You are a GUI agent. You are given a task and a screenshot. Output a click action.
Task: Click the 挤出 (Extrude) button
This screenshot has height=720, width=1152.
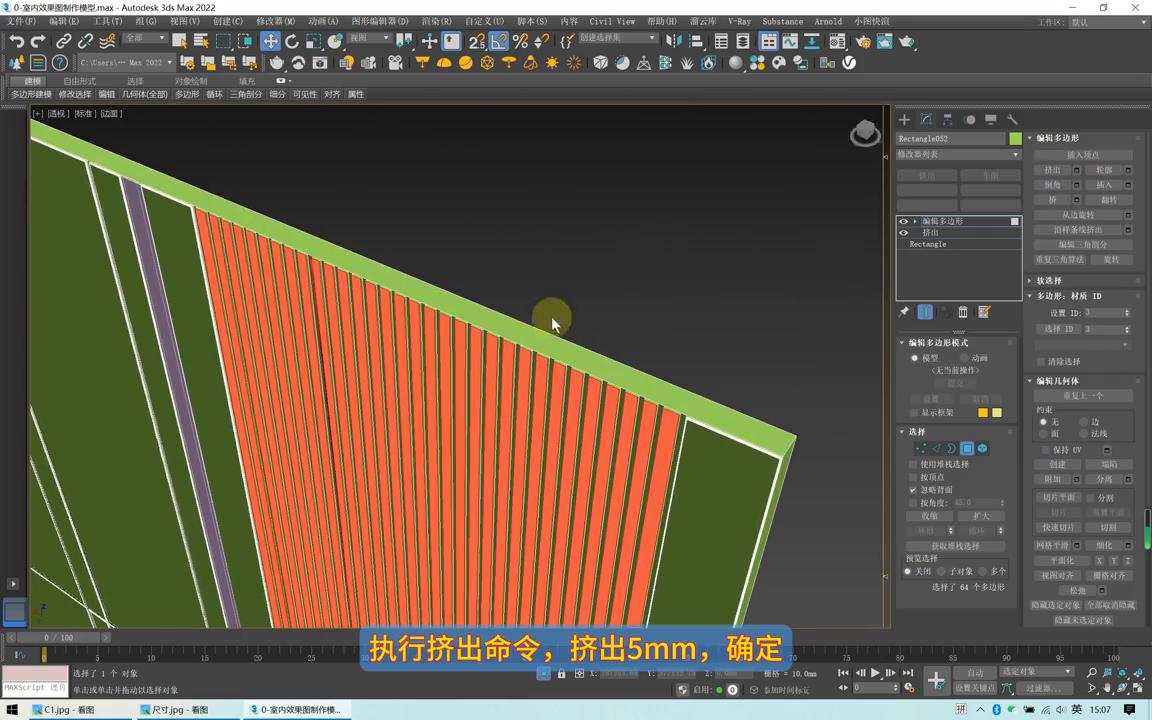(1052, 169)
